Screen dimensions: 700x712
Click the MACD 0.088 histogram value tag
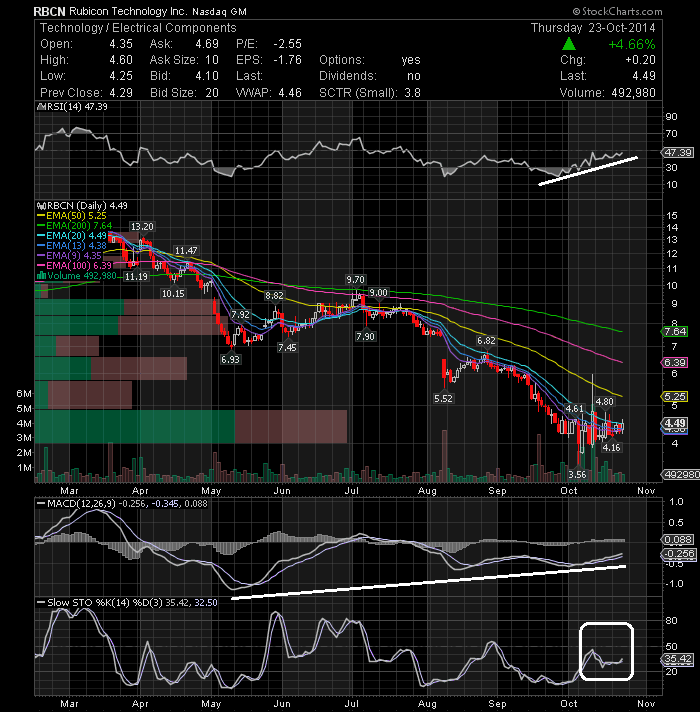pyautogui.click(x=678, y=539)
